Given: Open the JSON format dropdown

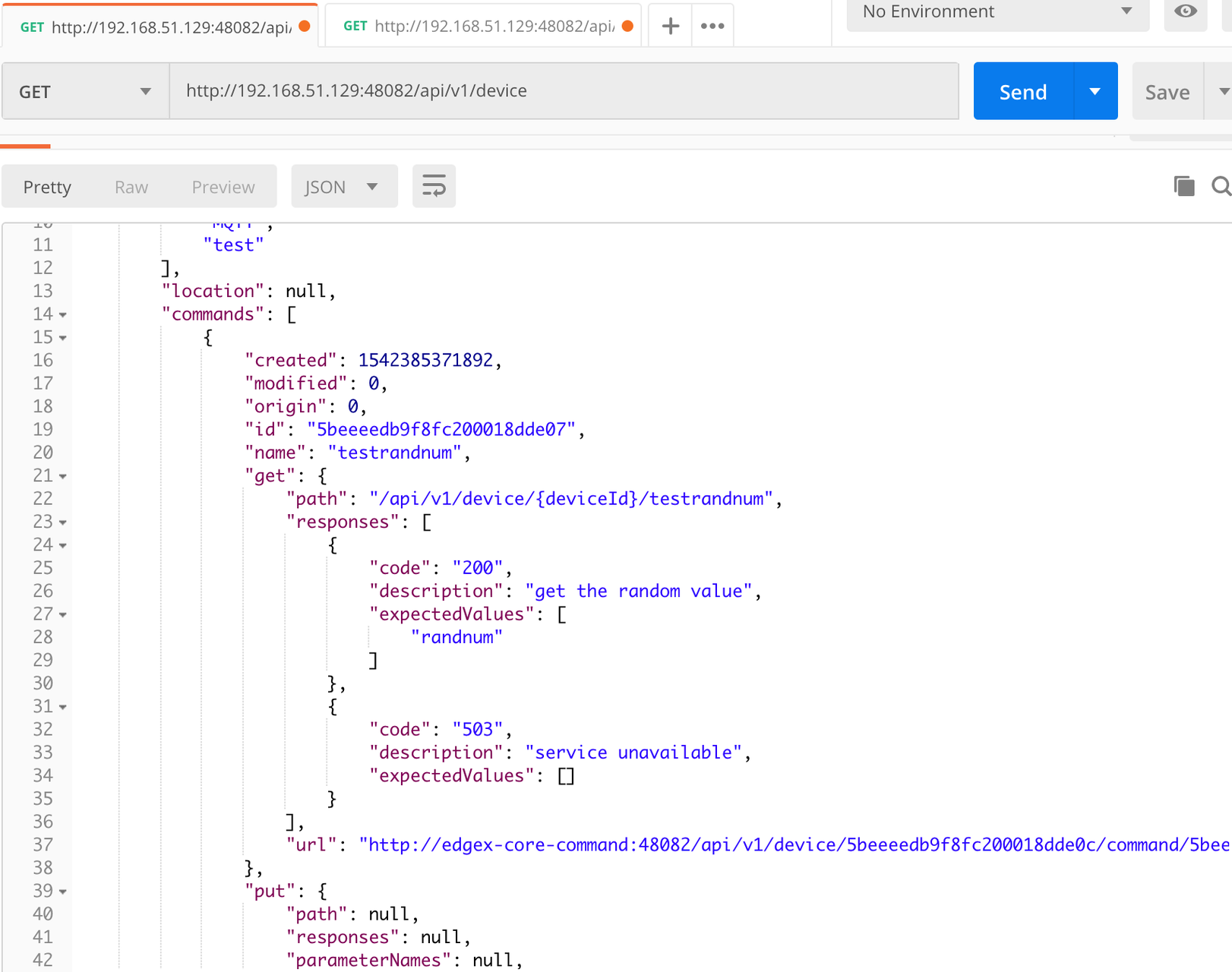Looking at the screenshot, I should click(344, 187).
